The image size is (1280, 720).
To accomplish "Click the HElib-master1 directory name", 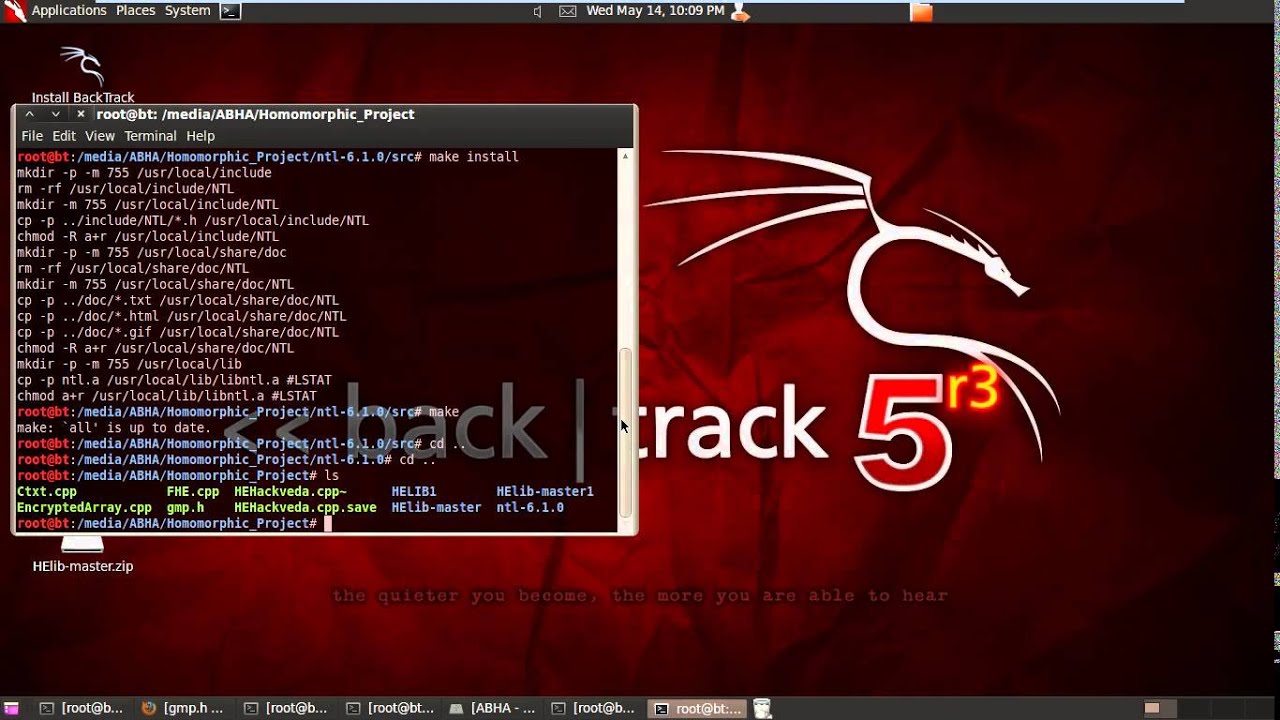I will pyautogui.click(x=545, y=492).
